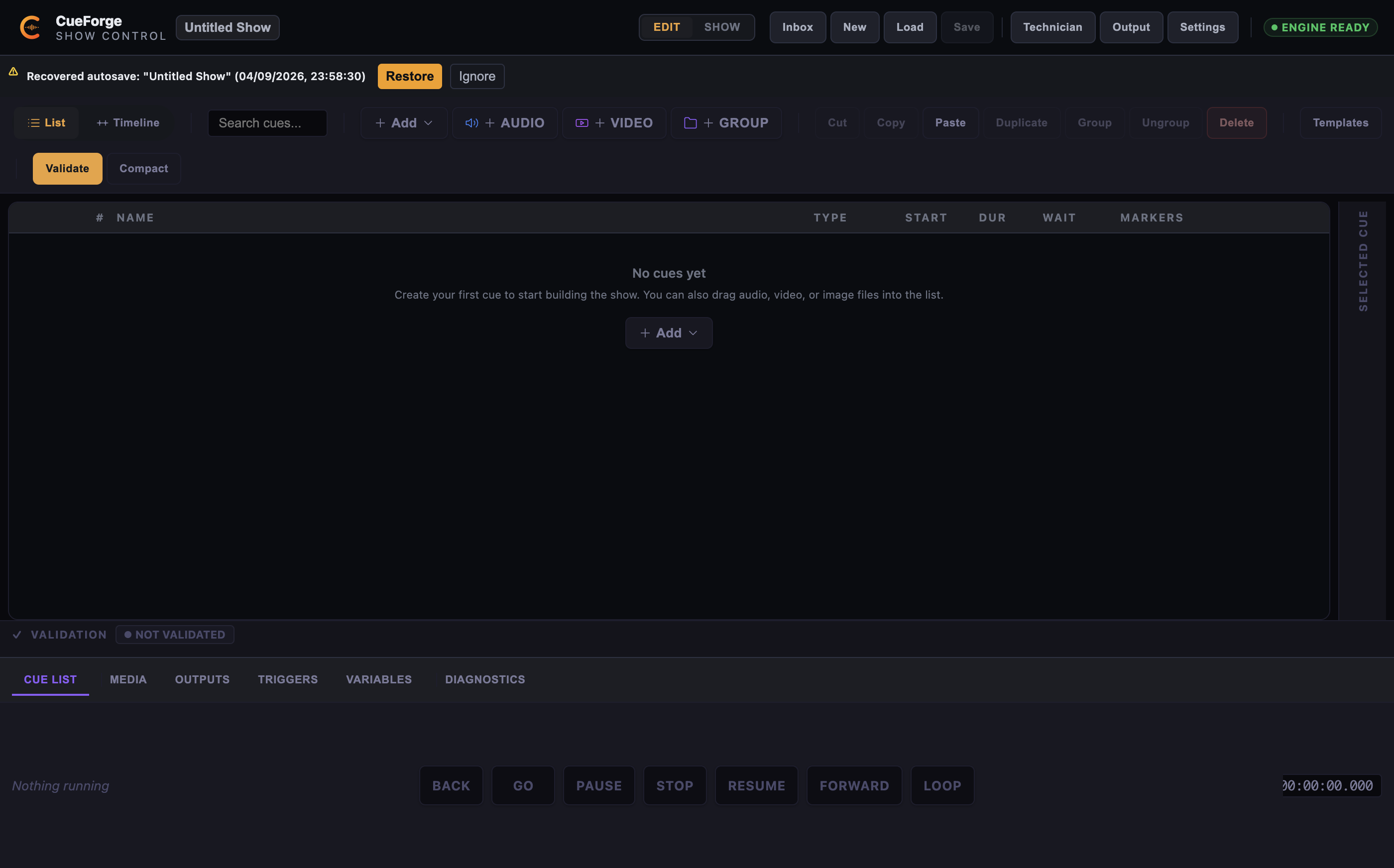Switch to EDIT mode
This screenshot has height=868, width=1394.
pos(667,27)
